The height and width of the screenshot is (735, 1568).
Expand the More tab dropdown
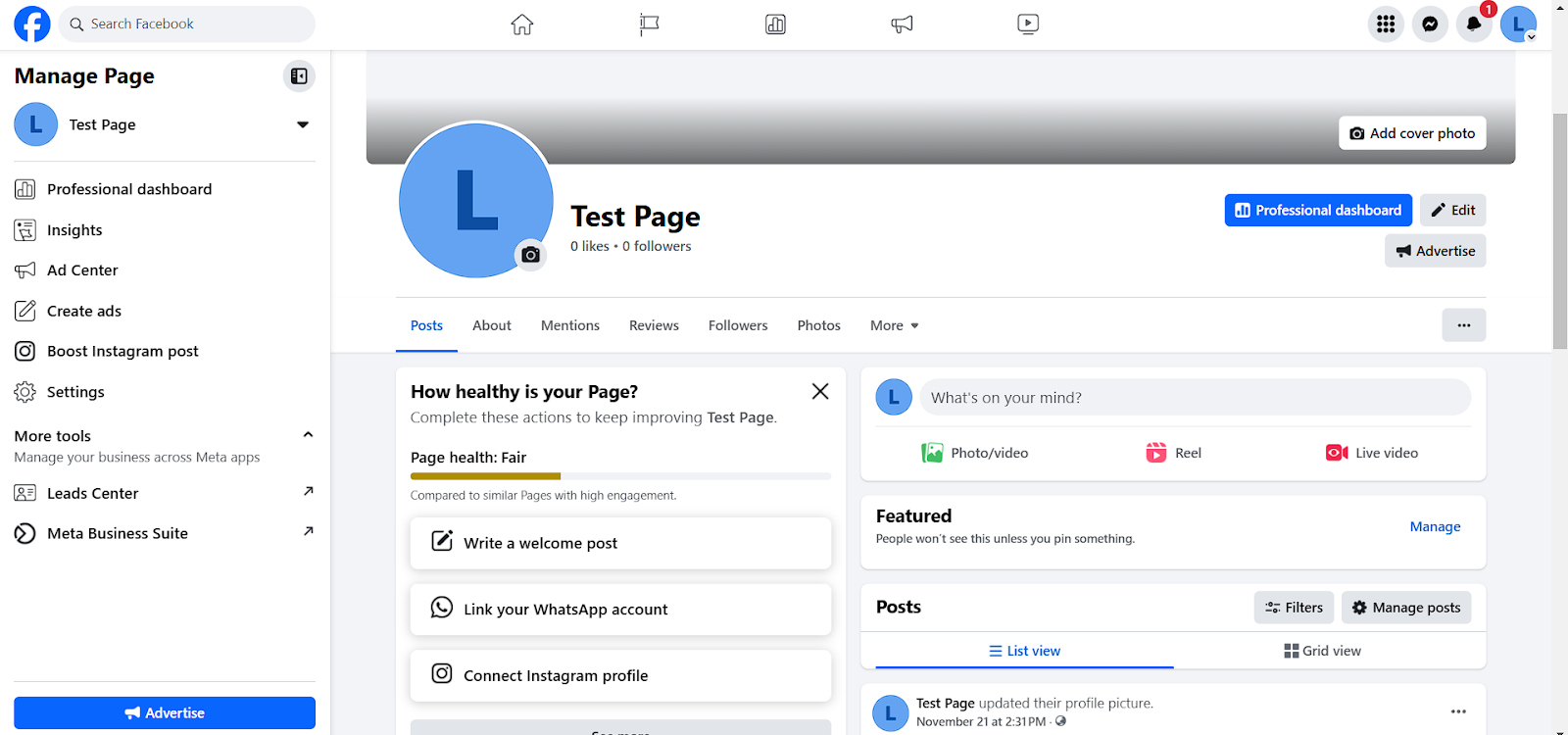point(894,325)
